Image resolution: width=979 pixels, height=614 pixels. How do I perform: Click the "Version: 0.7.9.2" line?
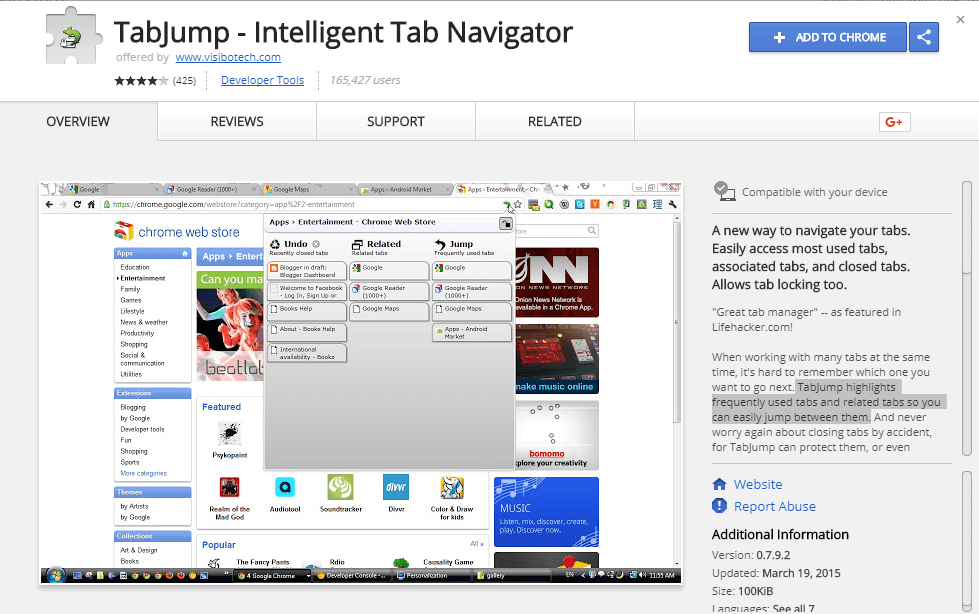[751, 555]
